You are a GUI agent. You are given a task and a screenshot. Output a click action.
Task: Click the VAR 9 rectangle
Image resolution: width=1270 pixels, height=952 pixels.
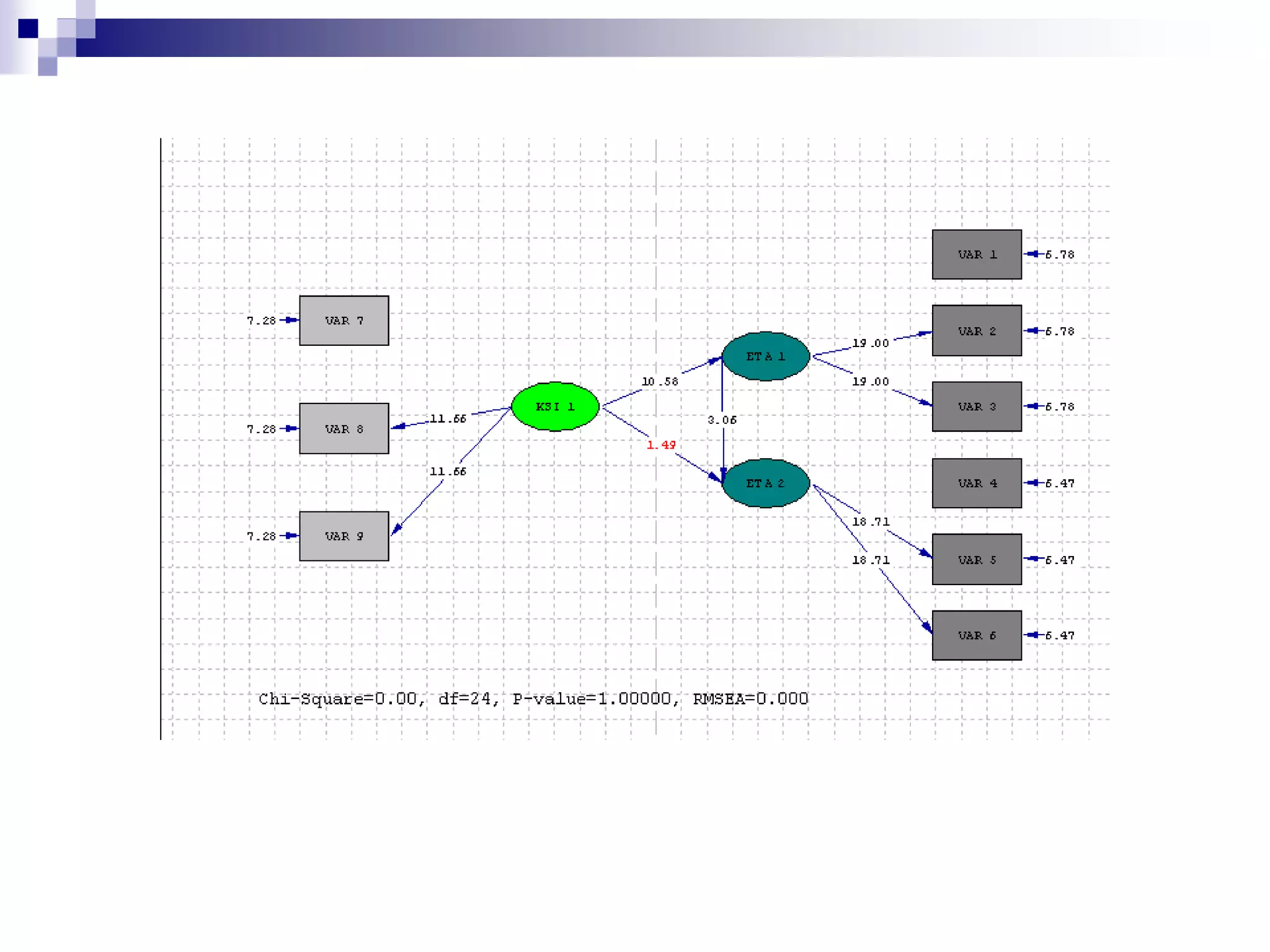click(x=344, y=536)
